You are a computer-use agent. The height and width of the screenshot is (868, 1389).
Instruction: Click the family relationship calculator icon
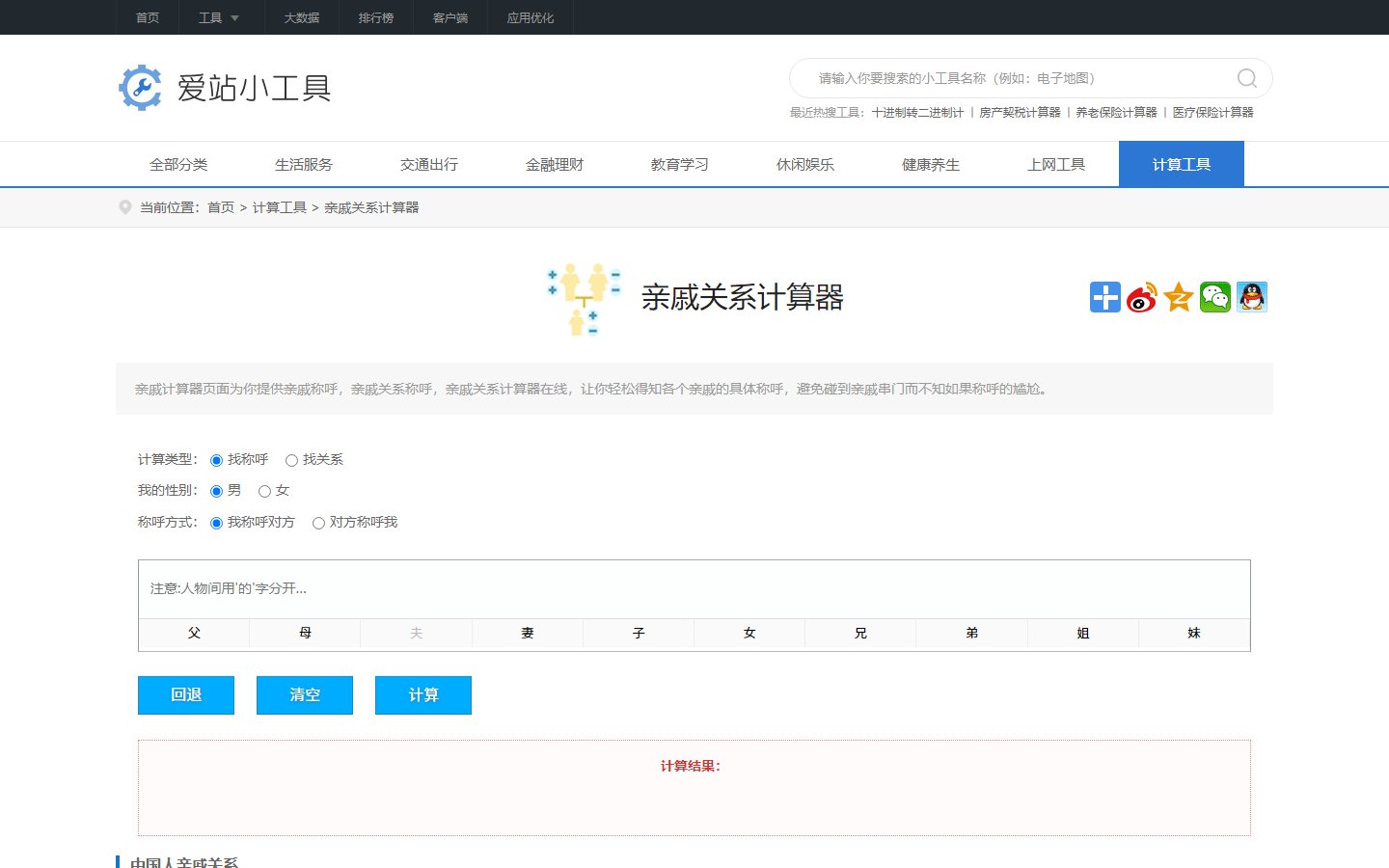[x=584, y=298]
